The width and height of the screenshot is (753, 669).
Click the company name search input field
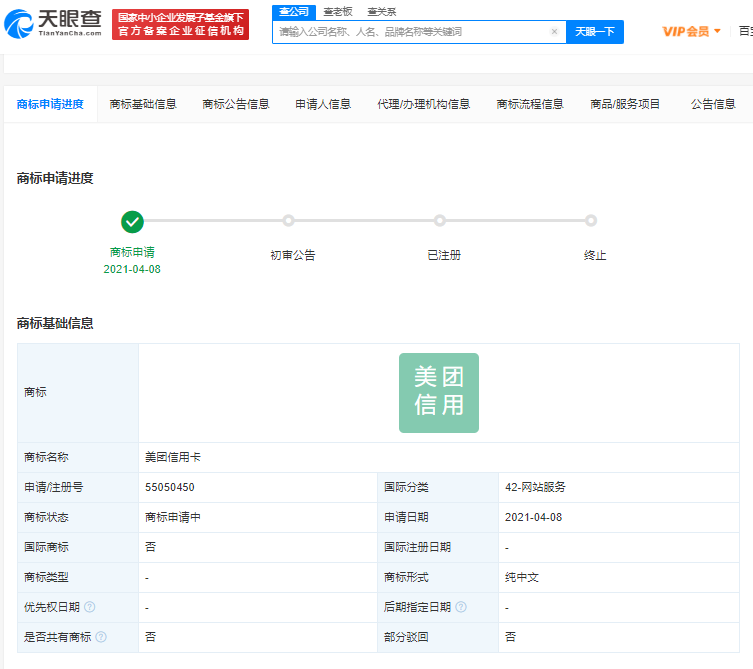(410, 32)
